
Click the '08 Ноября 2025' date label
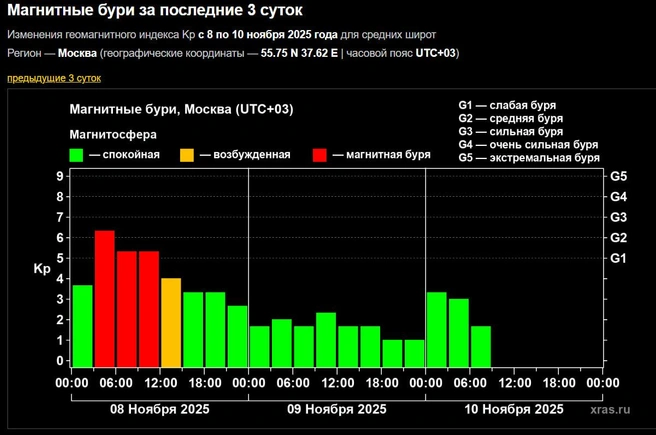(x=160, y=409)
